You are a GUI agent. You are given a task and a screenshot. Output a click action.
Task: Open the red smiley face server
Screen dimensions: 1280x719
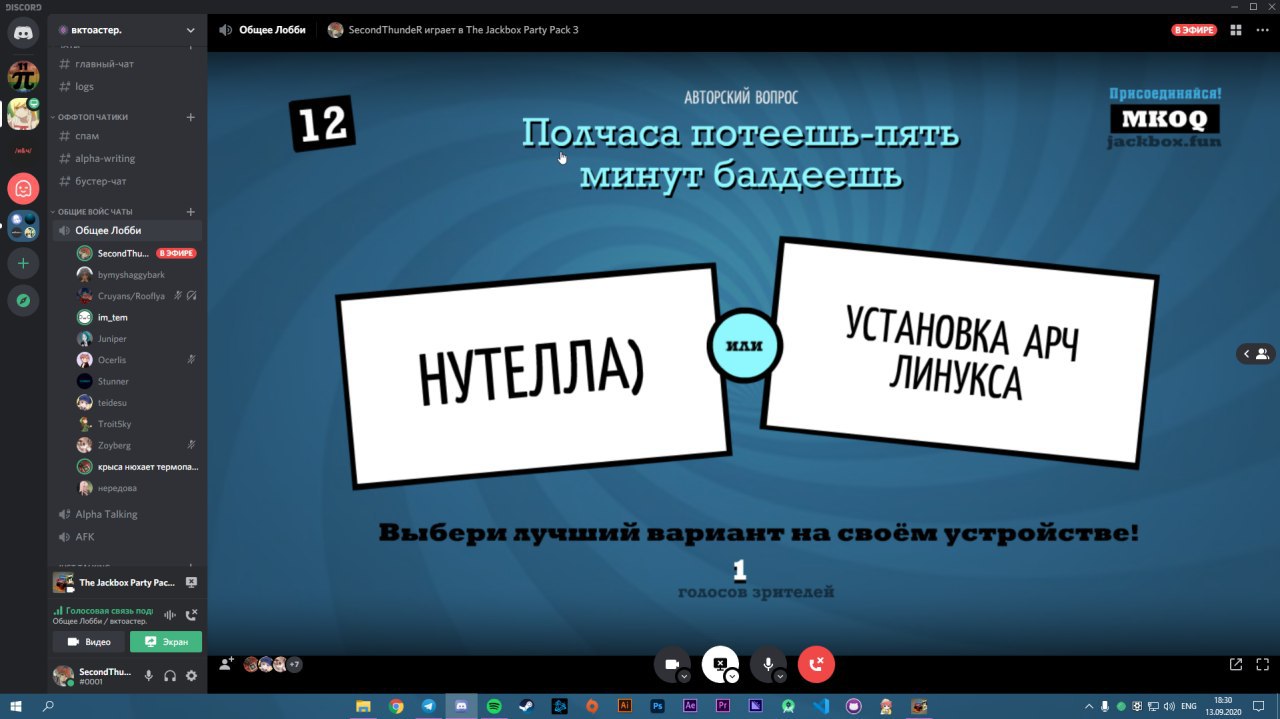click(x=23, y=188)
